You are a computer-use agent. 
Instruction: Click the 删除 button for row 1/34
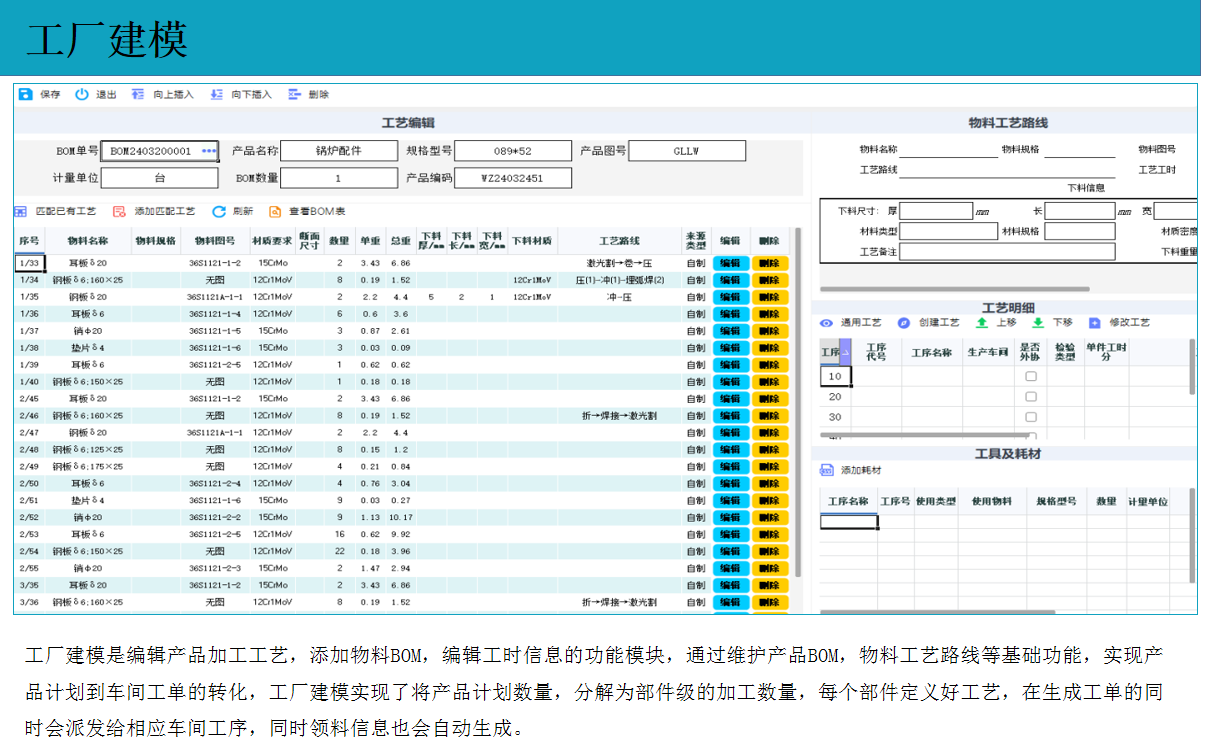tap(770, 280)
